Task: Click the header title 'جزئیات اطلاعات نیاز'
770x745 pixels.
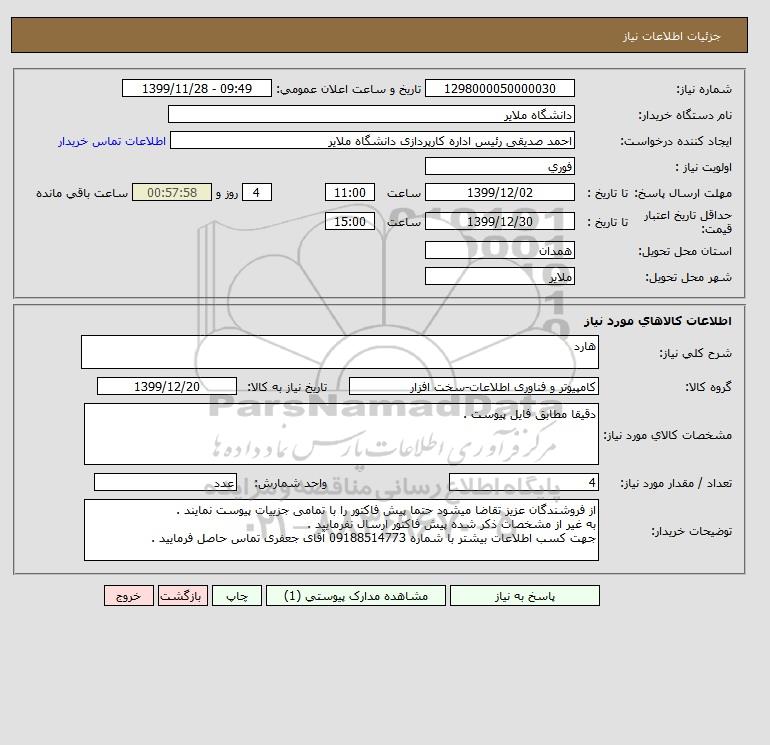Action: (x=671, y=36)
